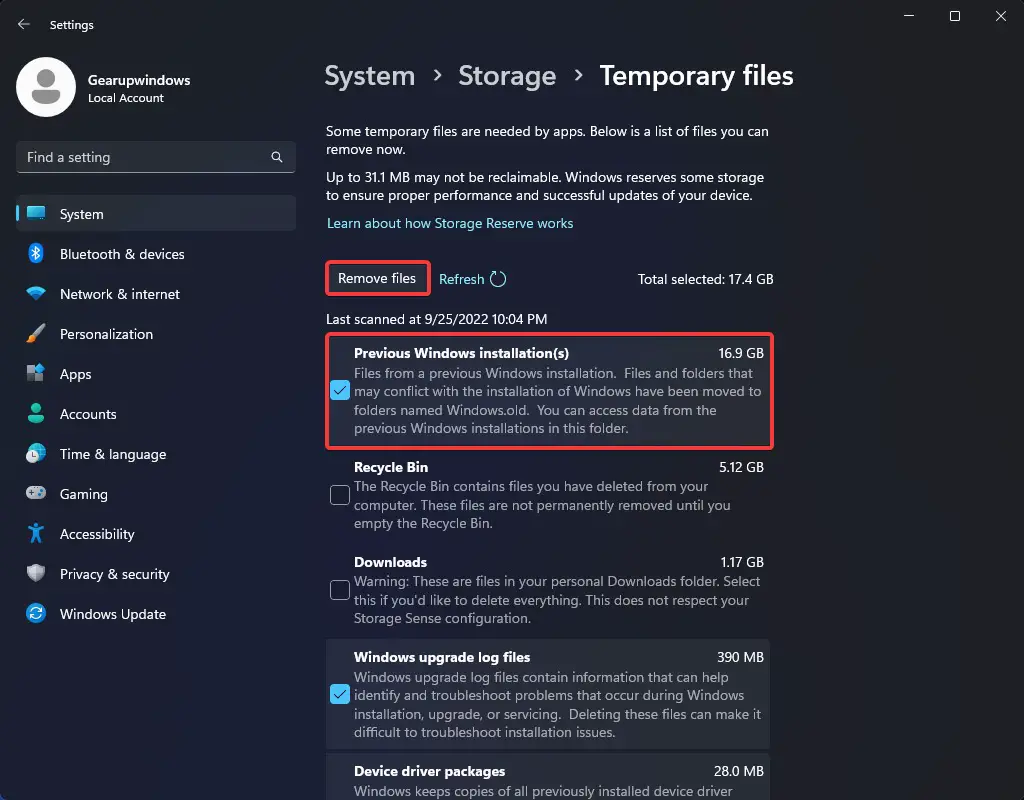Click the System monitor icon
The width and height of the screenshot is (1024, 800).
36,214
